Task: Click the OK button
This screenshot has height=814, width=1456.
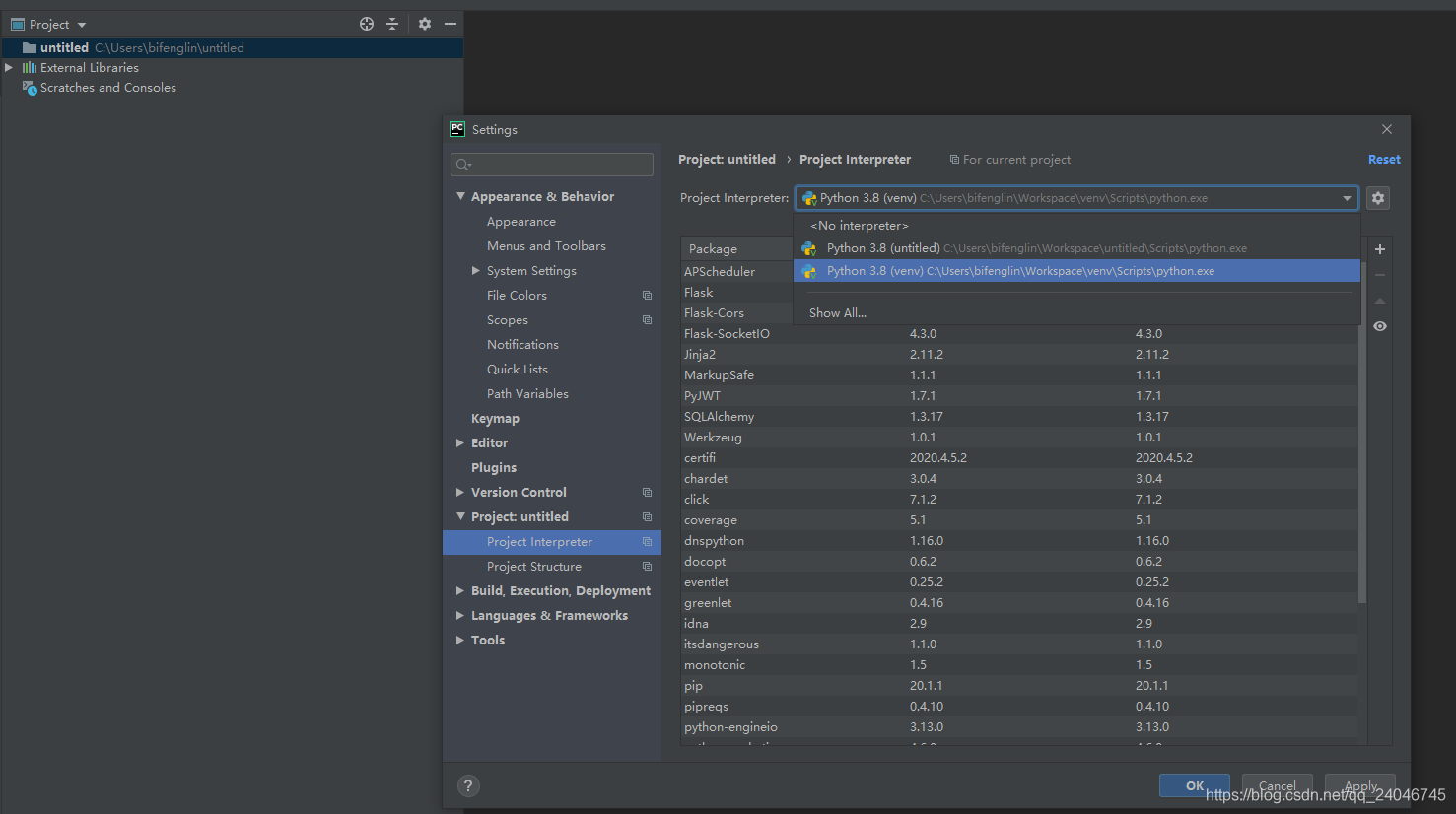Action: [1195, 785]
